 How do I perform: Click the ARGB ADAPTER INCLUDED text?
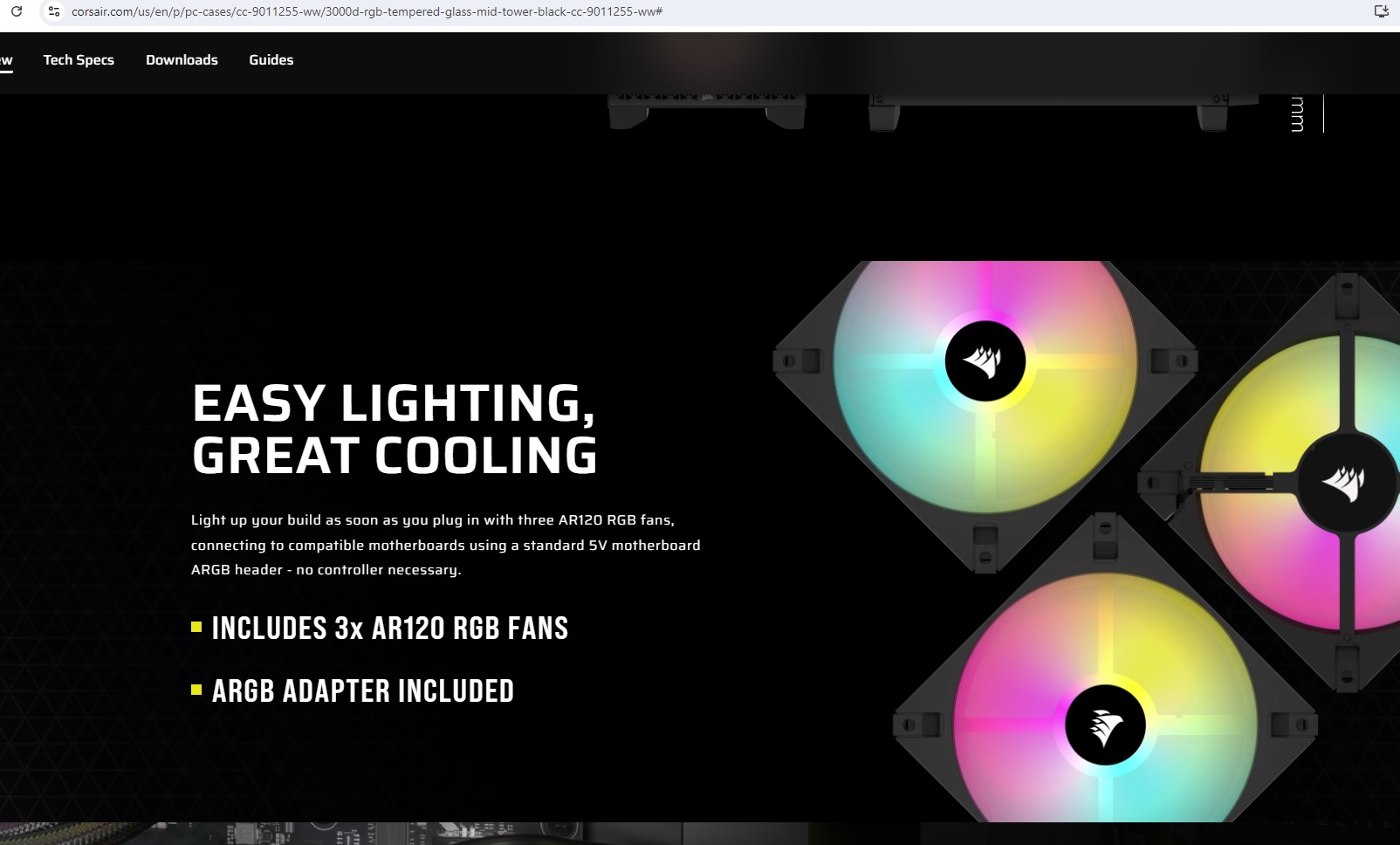[363, 691]
